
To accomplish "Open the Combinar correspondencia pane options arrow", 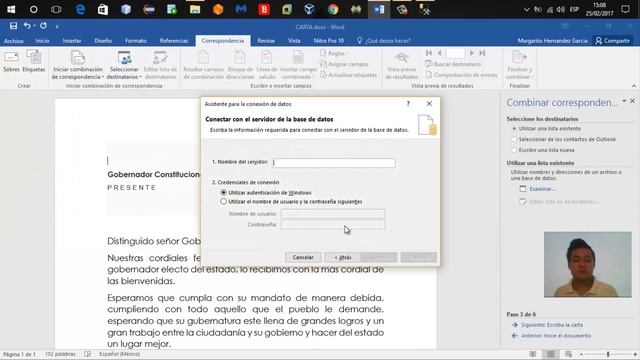I will [x=624, y=101].
